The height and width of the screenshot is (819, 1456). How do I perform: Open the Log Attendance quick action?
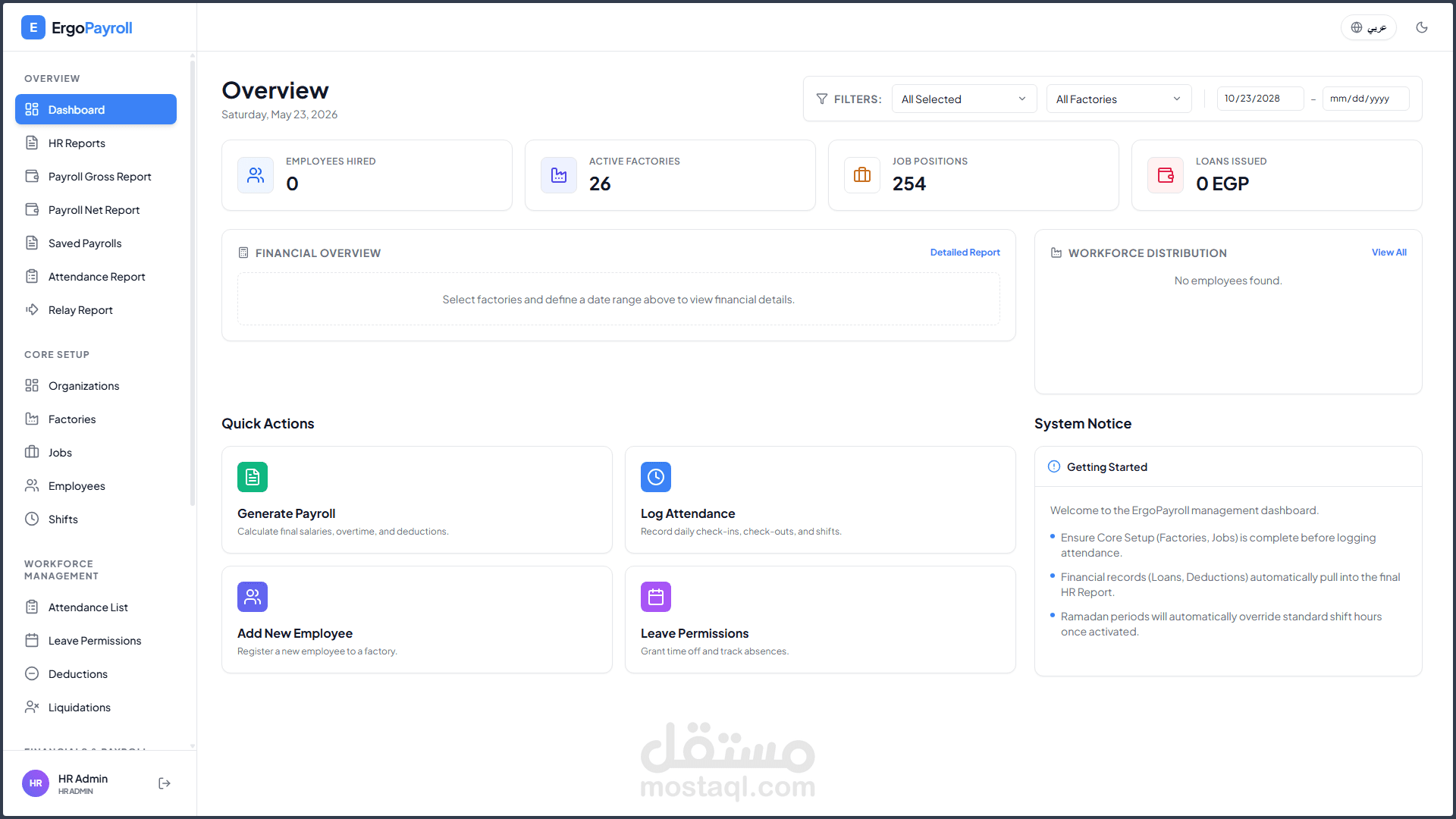coord(821,500)
